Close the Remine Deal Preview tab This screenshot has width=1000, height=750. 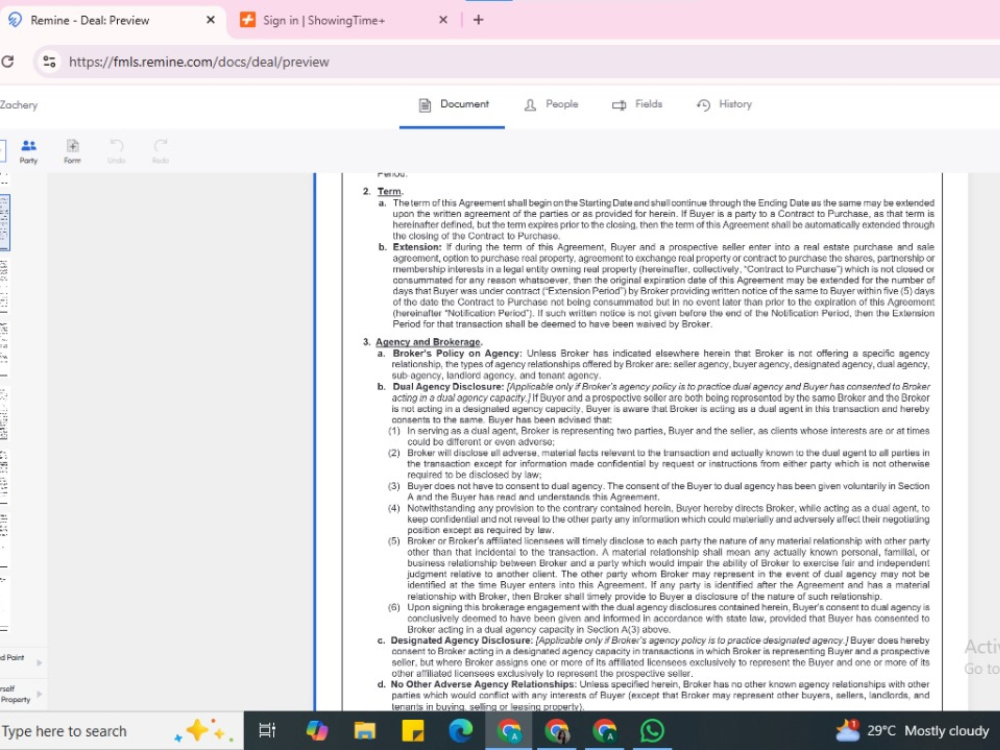(210, 20)
